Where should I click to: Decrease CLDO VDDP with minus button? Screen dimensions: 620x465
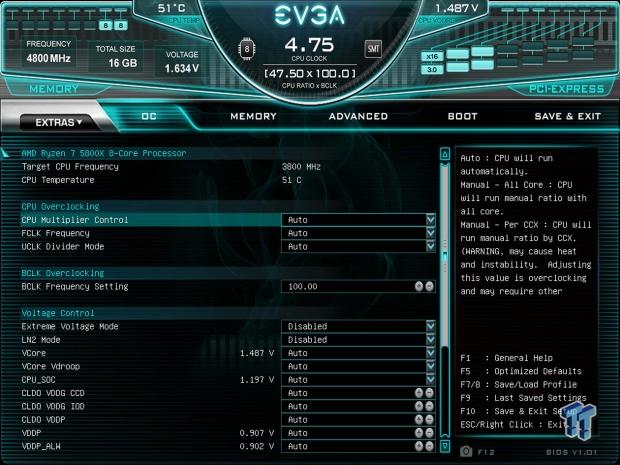(429, 420)
